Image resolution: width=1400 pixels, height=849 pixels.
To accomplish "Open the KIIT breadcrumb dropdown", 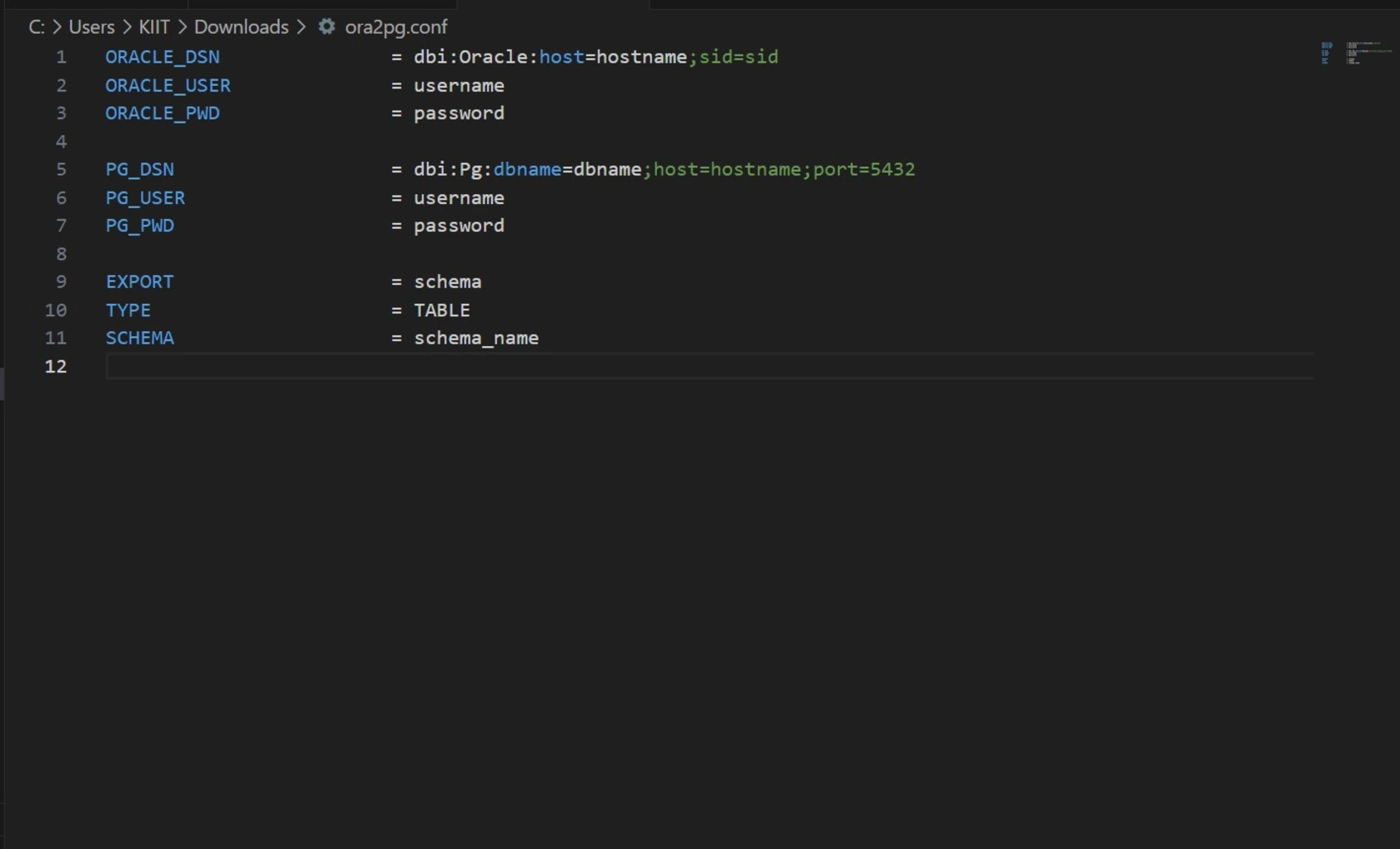I will pyautogui.click(x=154, y=26).
